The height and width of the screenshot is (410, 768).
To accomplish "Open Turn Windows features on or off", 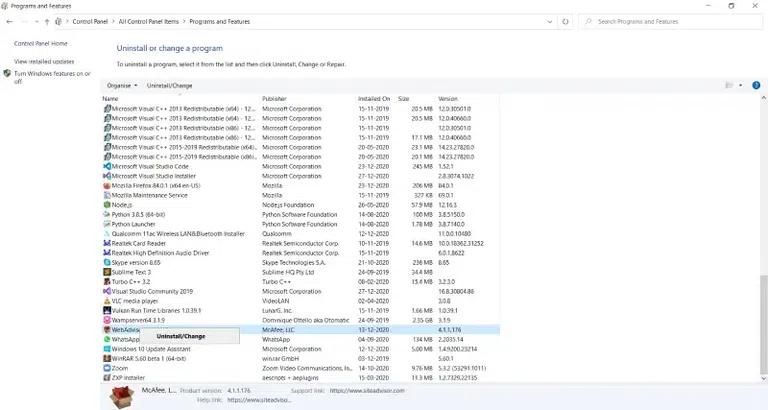I will [52, 77].
